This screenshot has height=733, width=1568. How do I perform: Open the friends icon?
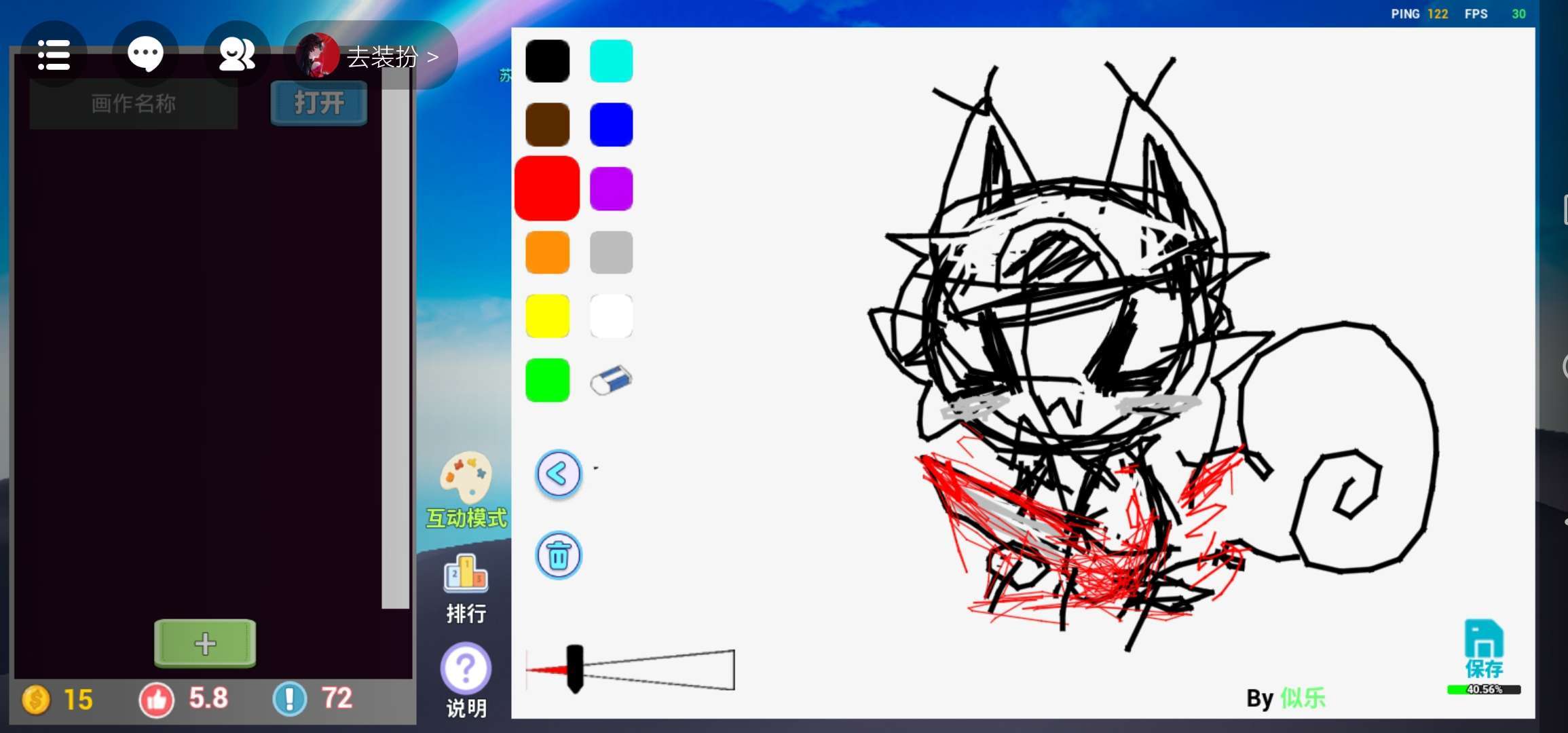(x=236, y=54)
